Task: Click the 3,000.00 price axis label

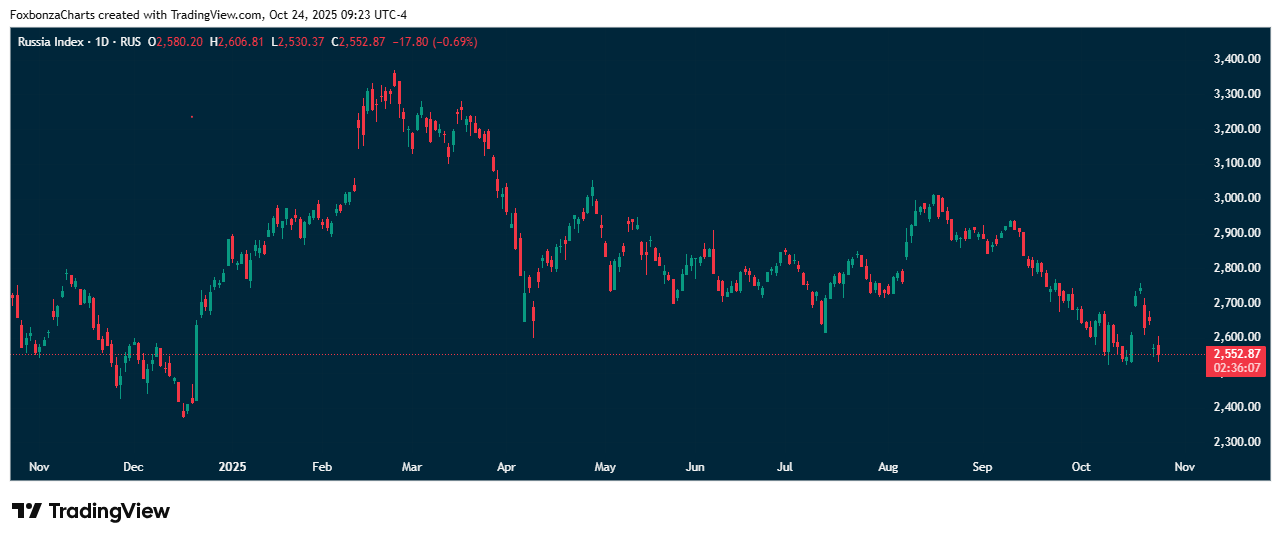Action: point(1234,198)
